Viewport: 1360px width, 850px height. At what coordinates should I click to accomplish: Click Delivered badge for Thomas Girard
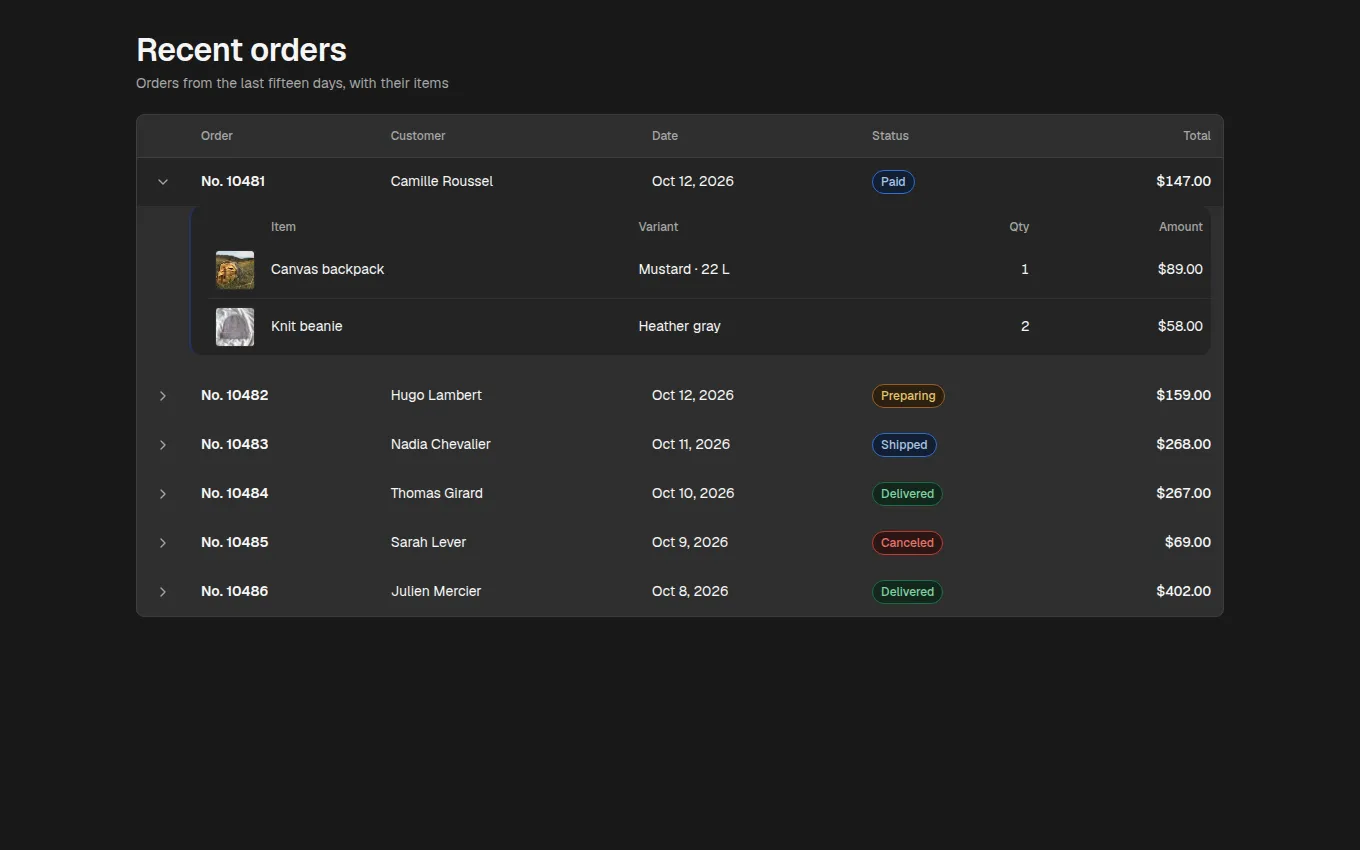[x=907, y=494]
